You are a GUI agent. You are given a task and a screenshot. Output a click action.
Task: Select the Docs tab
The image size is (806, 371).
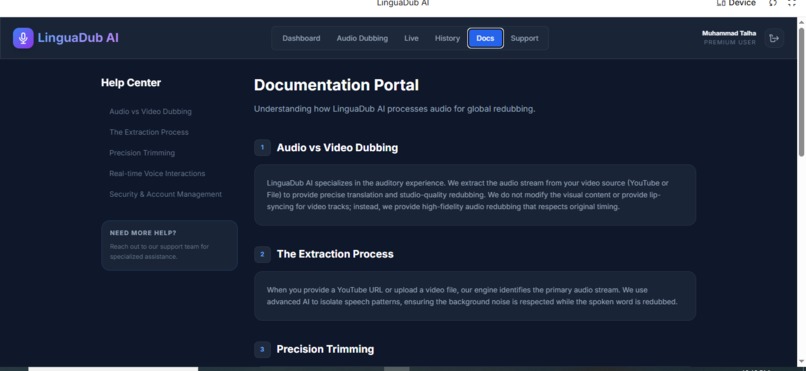click(485, 38)
